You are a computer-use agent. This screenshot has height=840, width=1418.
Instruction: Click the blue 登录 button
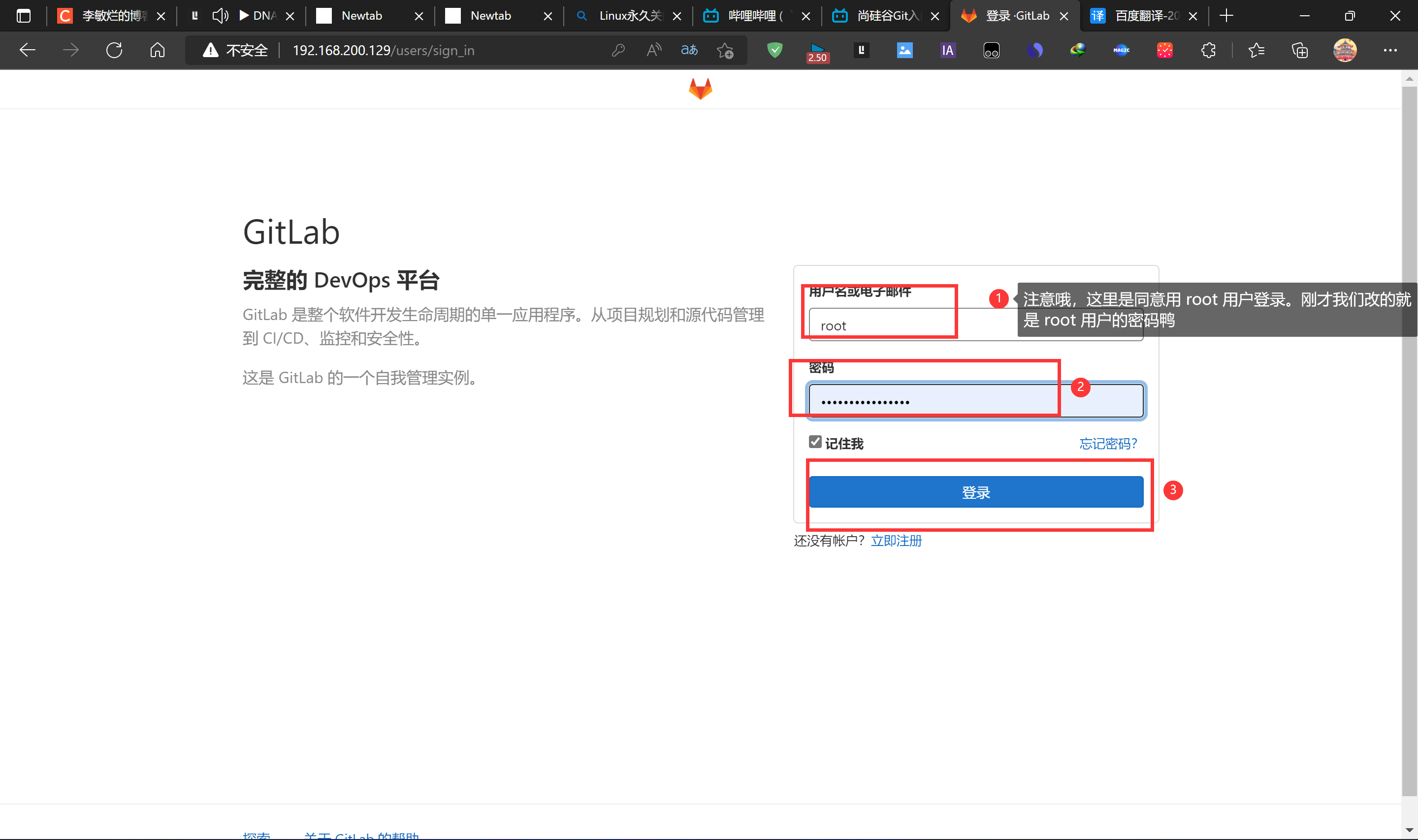(976, 492)
